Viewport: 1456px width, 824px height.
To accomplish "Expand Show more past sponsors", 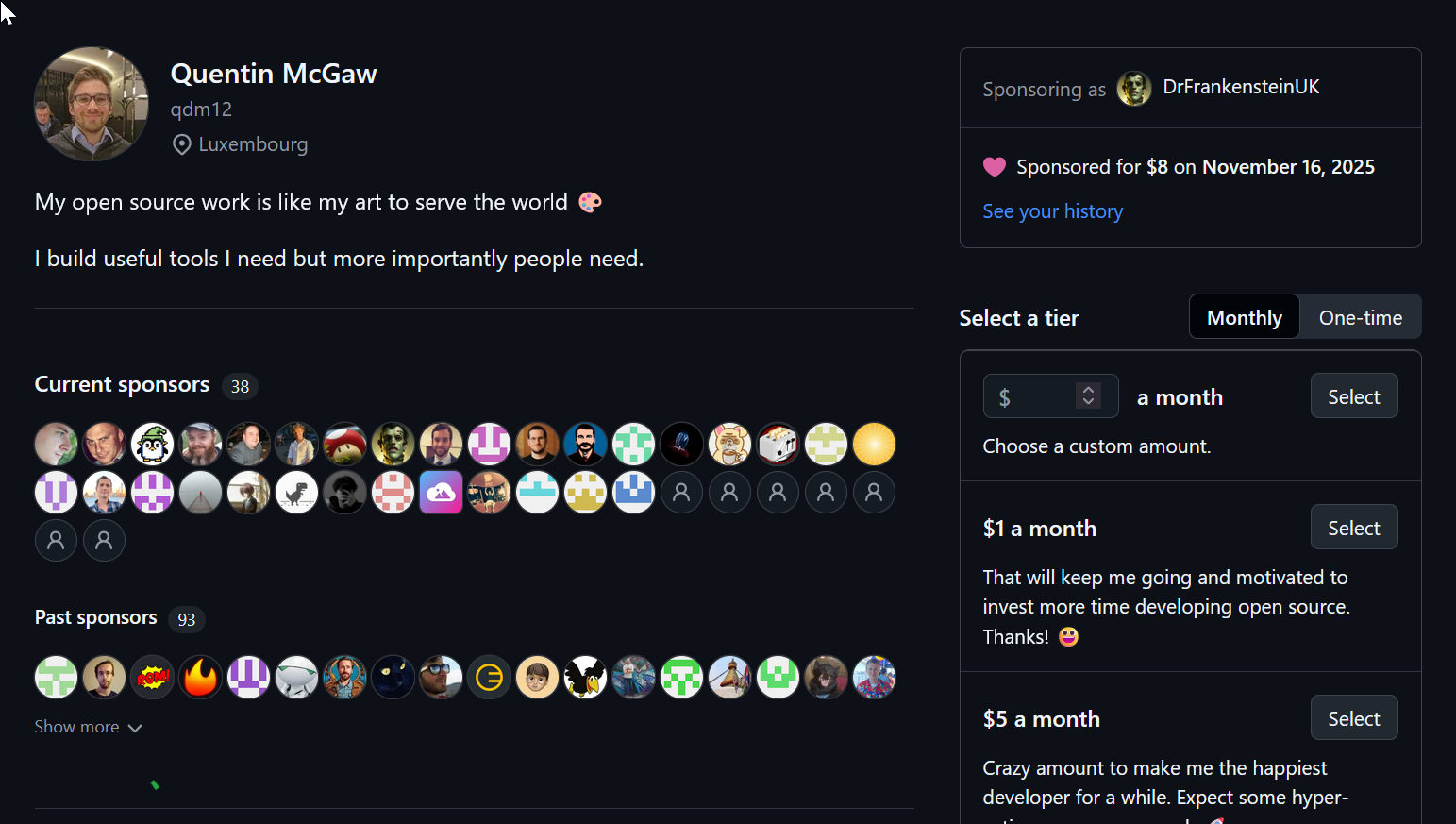I will [88, 727].
